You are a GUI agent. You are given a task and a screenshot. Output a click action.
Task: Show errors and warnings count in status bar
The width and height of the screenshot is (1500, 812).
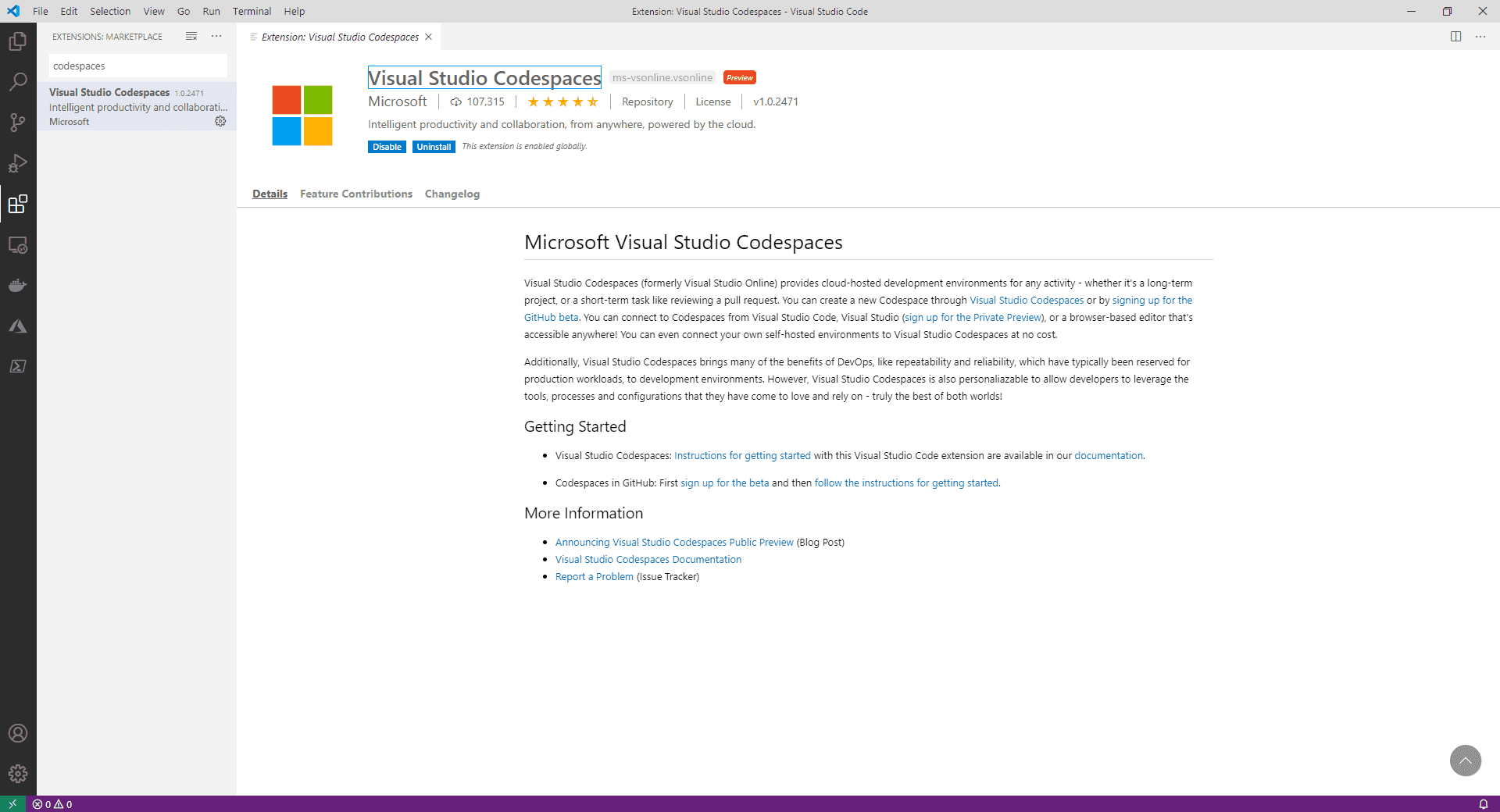pos(52,804)
